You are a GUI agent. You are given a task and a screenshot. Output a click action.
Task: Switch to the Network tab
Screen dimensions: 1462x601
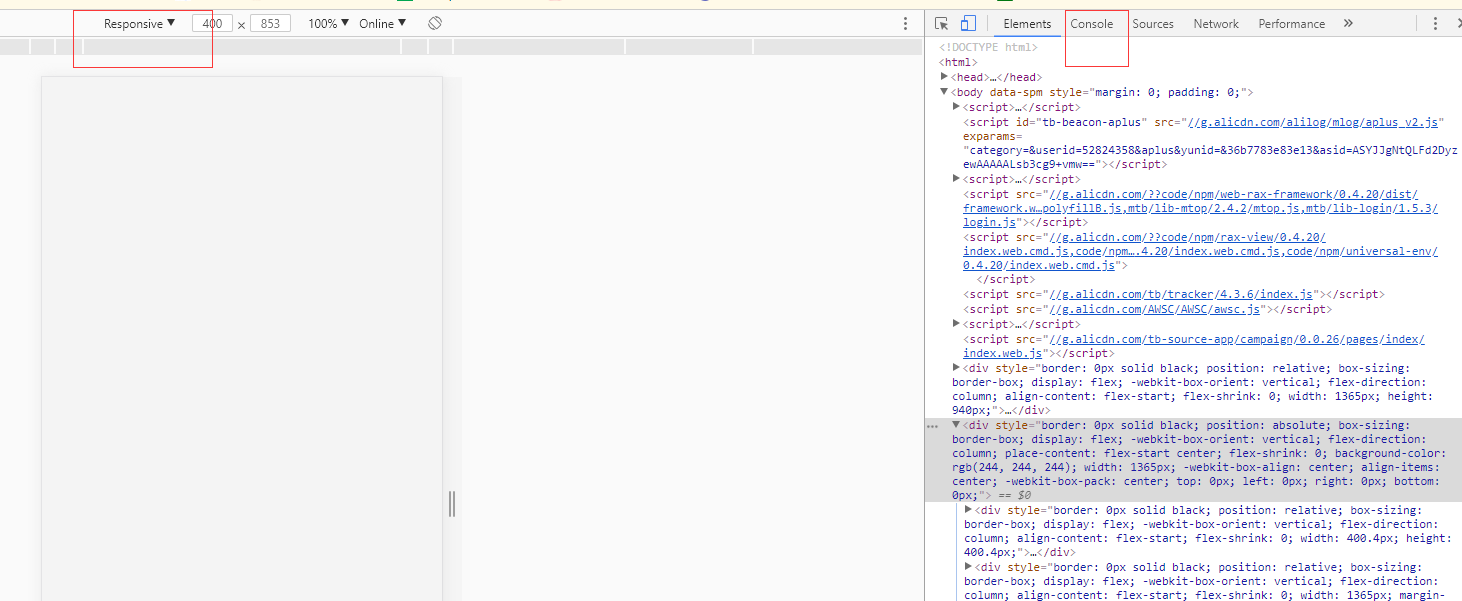click(x=1216, y=24)
